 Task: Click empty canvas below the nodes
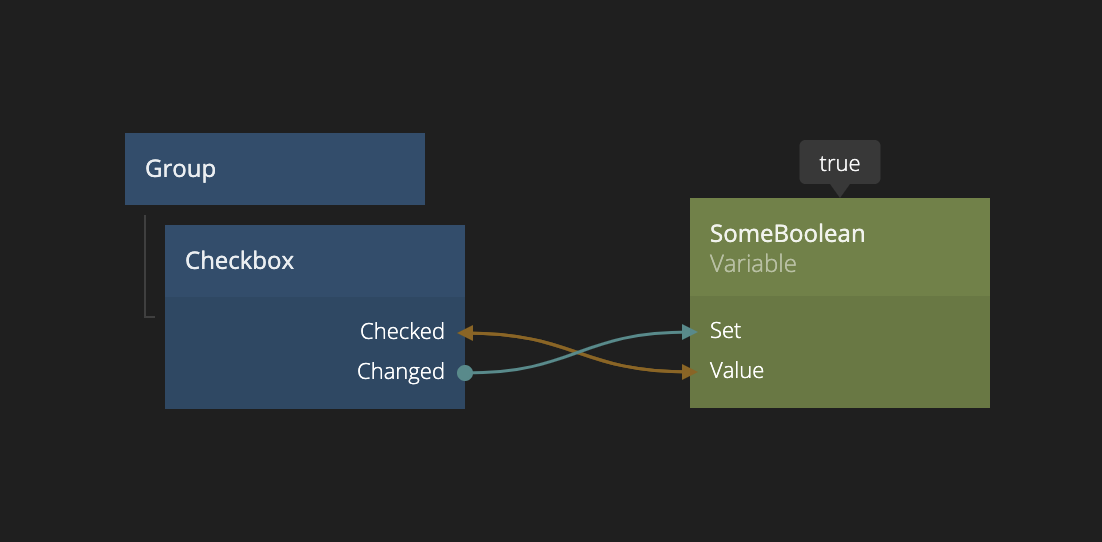click(550, 480)
